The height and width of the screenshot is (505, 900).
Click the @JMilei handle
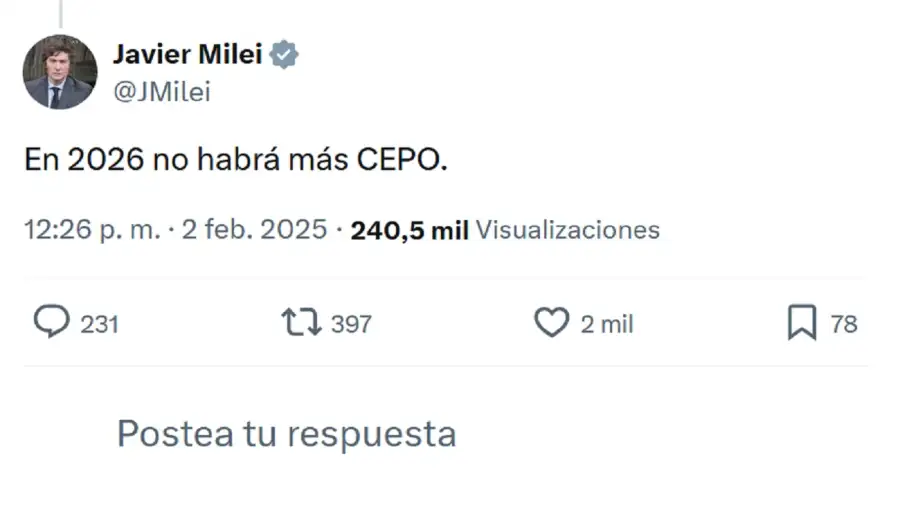tap(162, 92)
